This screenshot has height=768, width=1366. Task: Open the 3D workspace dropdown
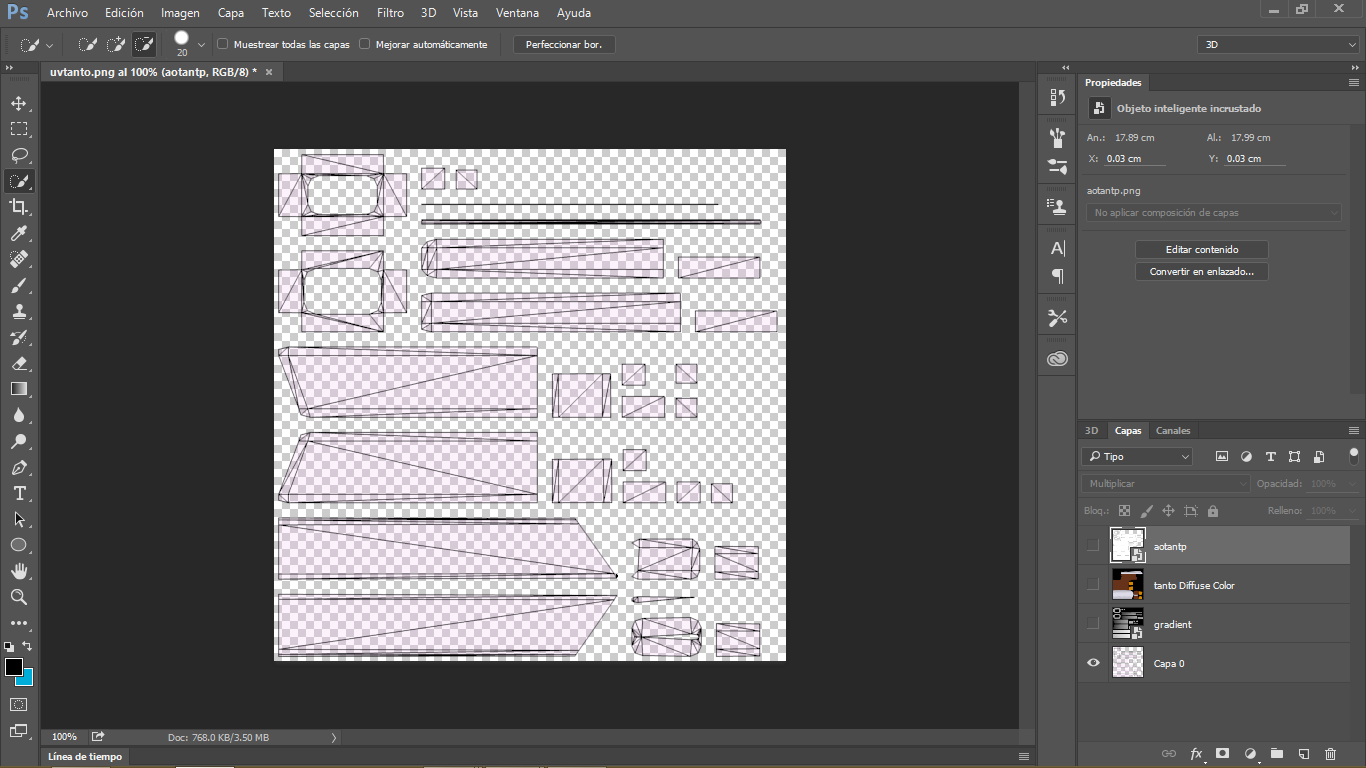(x=1278, y=45)
